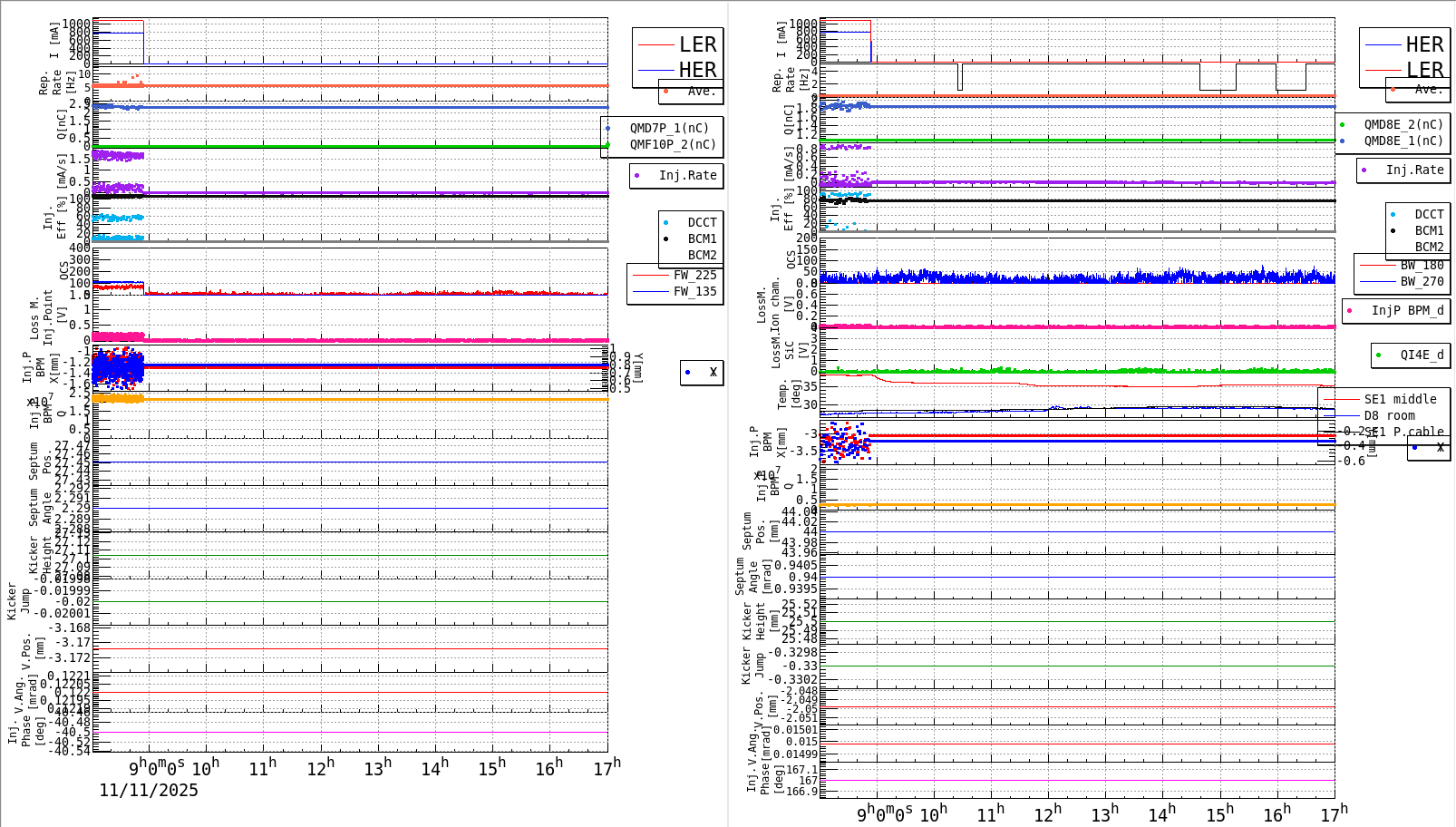Viewport: 1456px width, 827px height.
Task: Click the 9h0m0s time tick in left plot
Action: (157, 768)
